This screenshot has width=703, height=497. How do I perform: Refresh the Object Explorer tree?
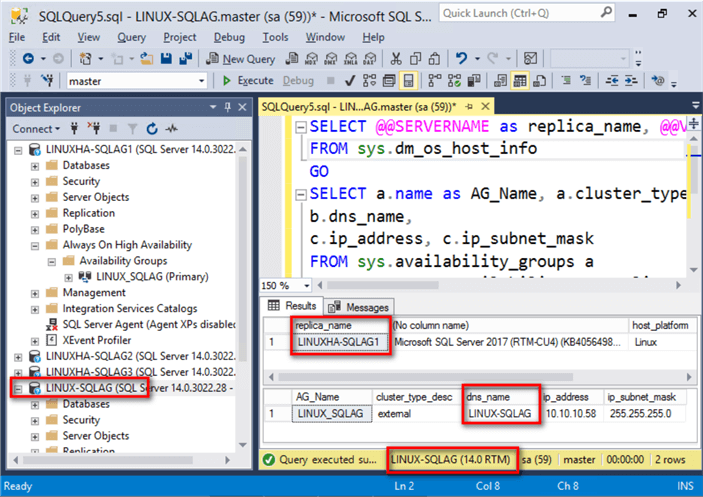point(151,128)
